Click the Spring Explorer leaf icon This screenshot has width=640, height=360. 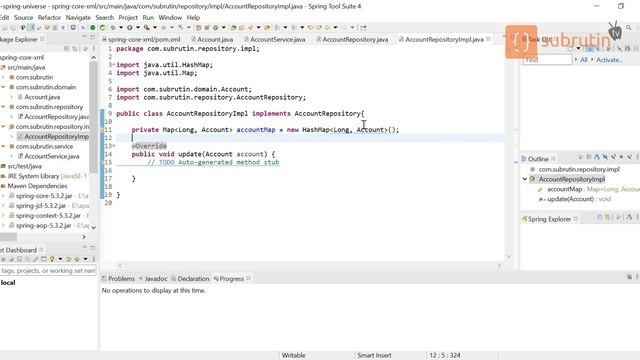pos(524,219)
